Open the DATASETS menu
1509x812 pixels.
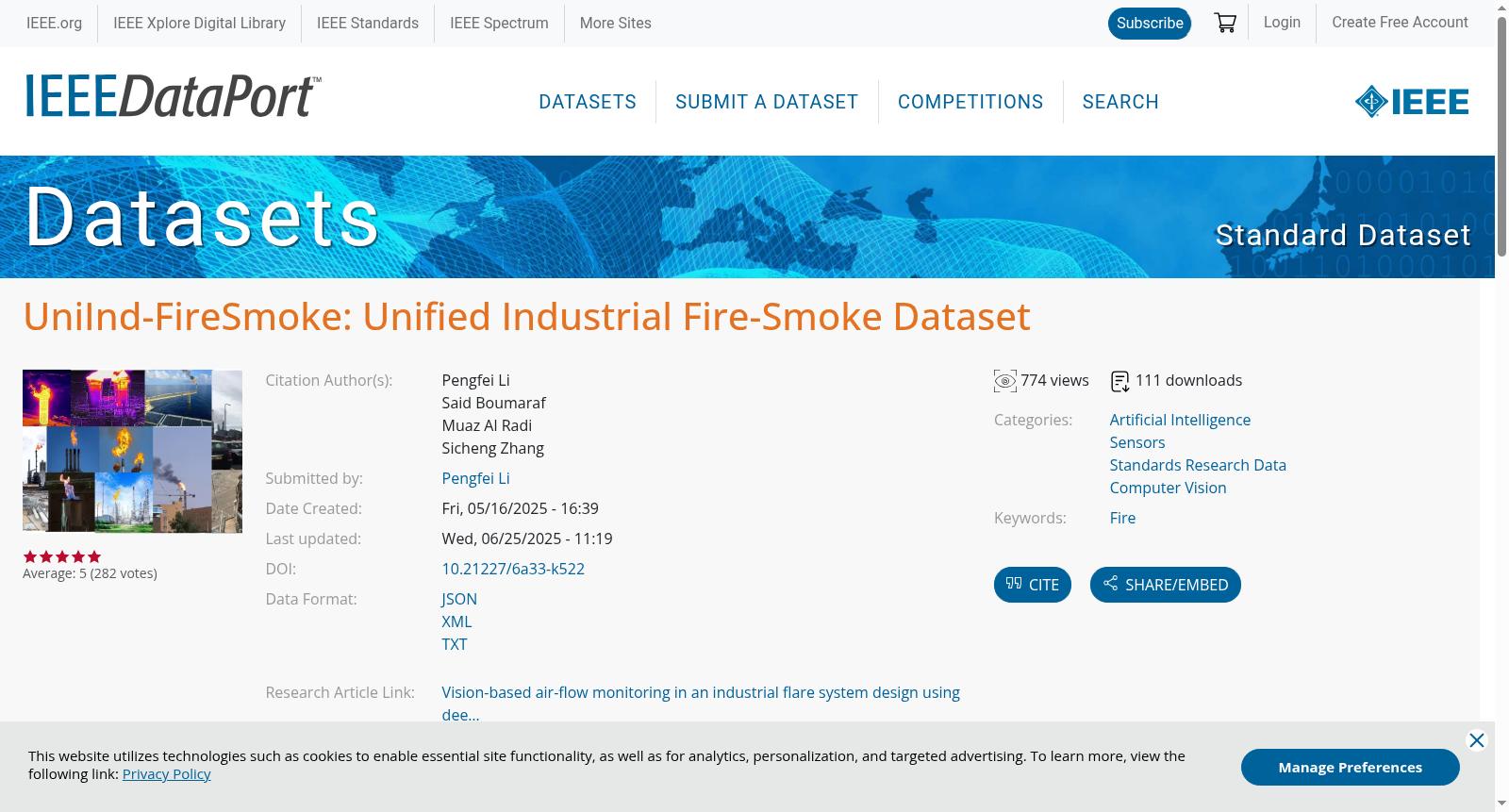(x=588, y=102)
